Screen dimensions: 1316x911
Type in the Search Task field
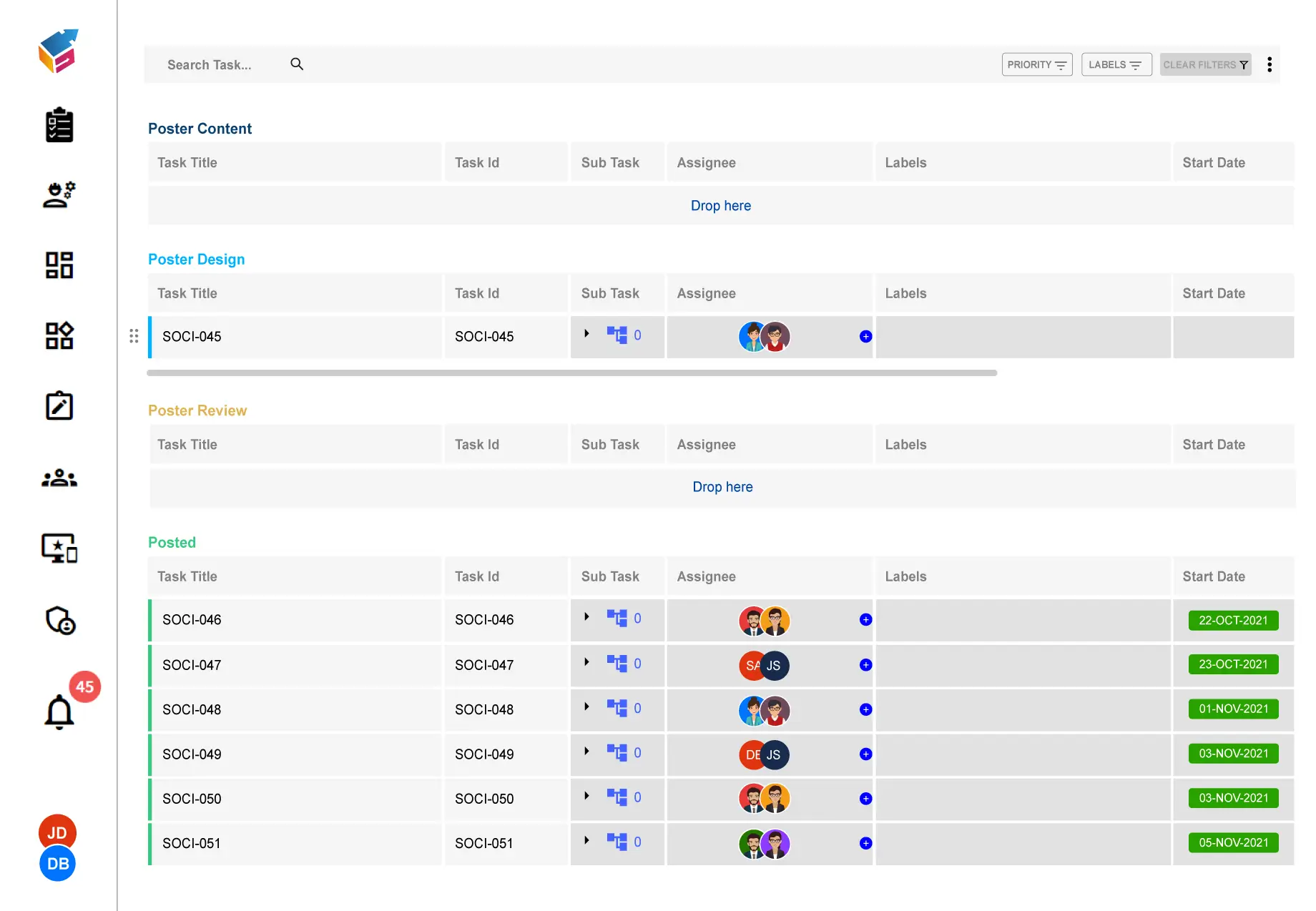point(215,64)
